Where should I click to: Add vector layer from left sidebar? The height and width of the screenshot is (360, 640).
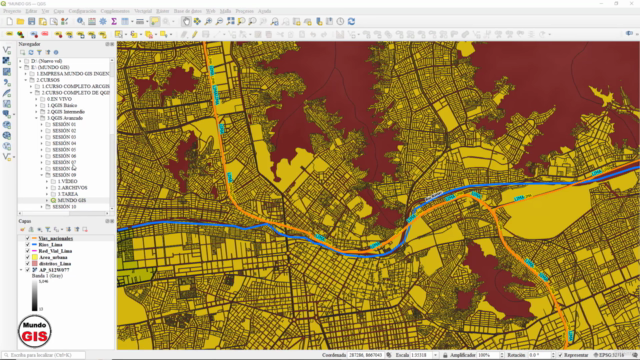(x=7, y=50)
